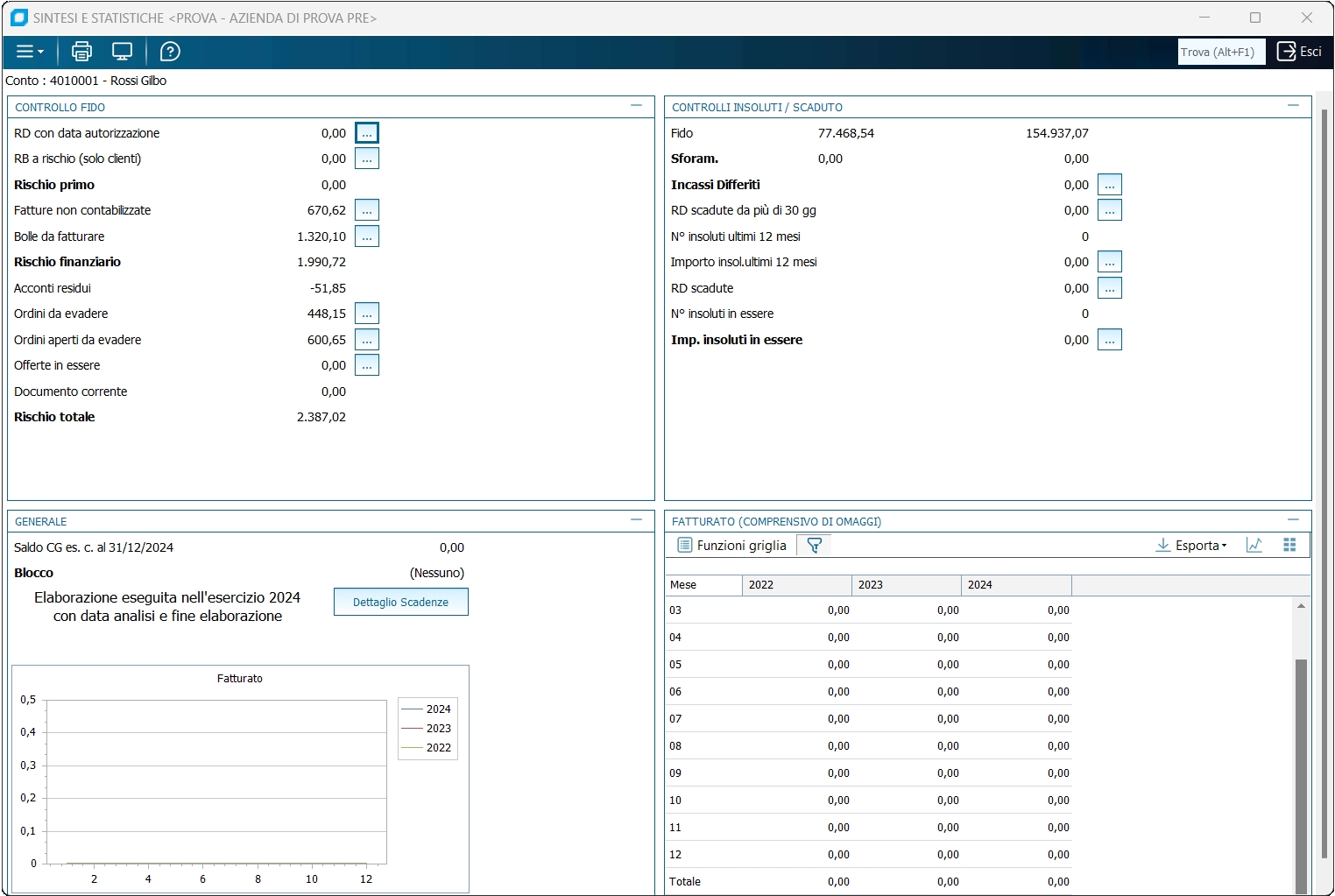Click the Trova search field

point(1221,53)
